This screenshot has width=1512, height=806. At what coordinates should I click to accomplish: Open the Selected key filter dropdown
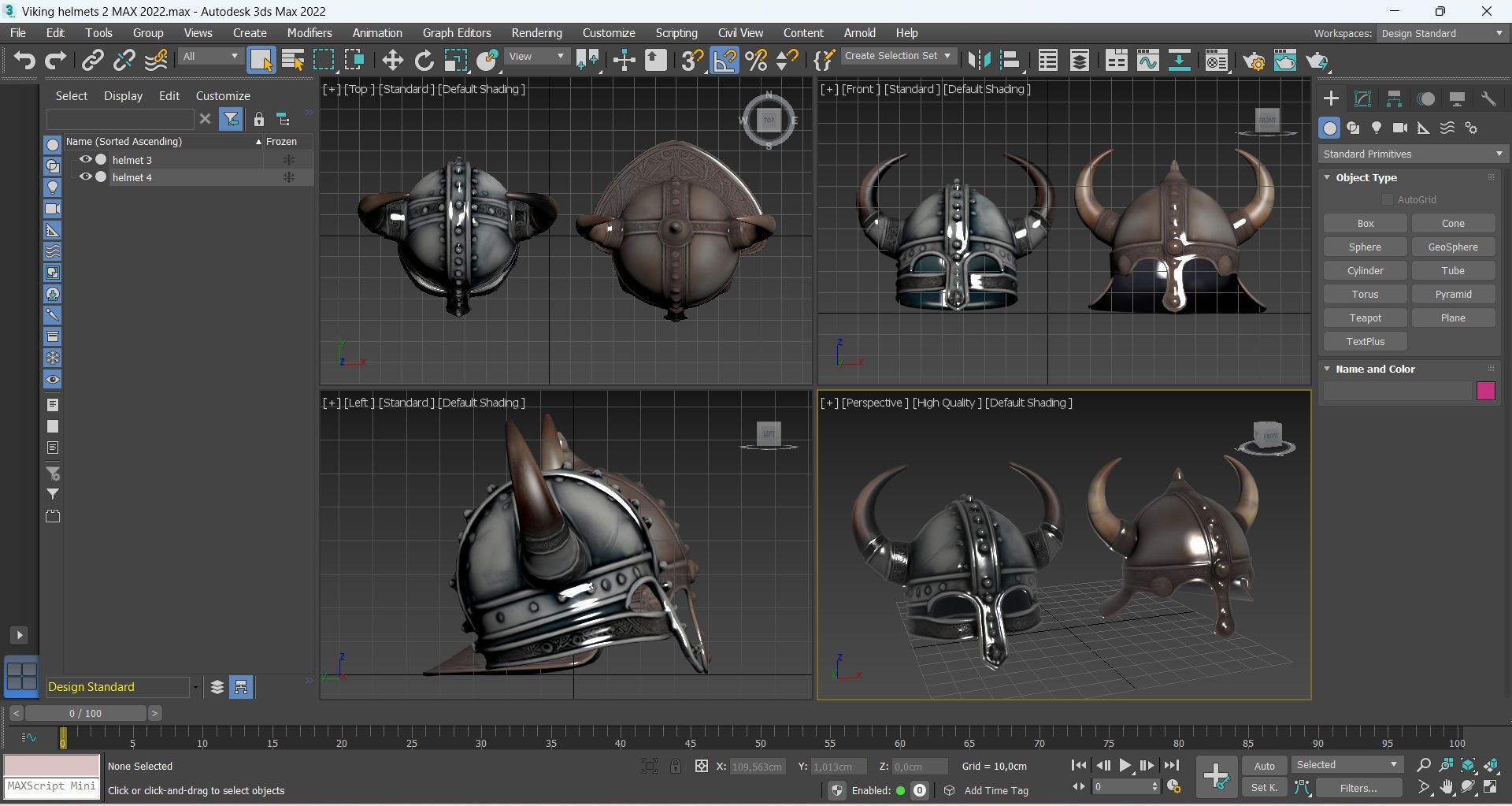[x=1347, y=765]
